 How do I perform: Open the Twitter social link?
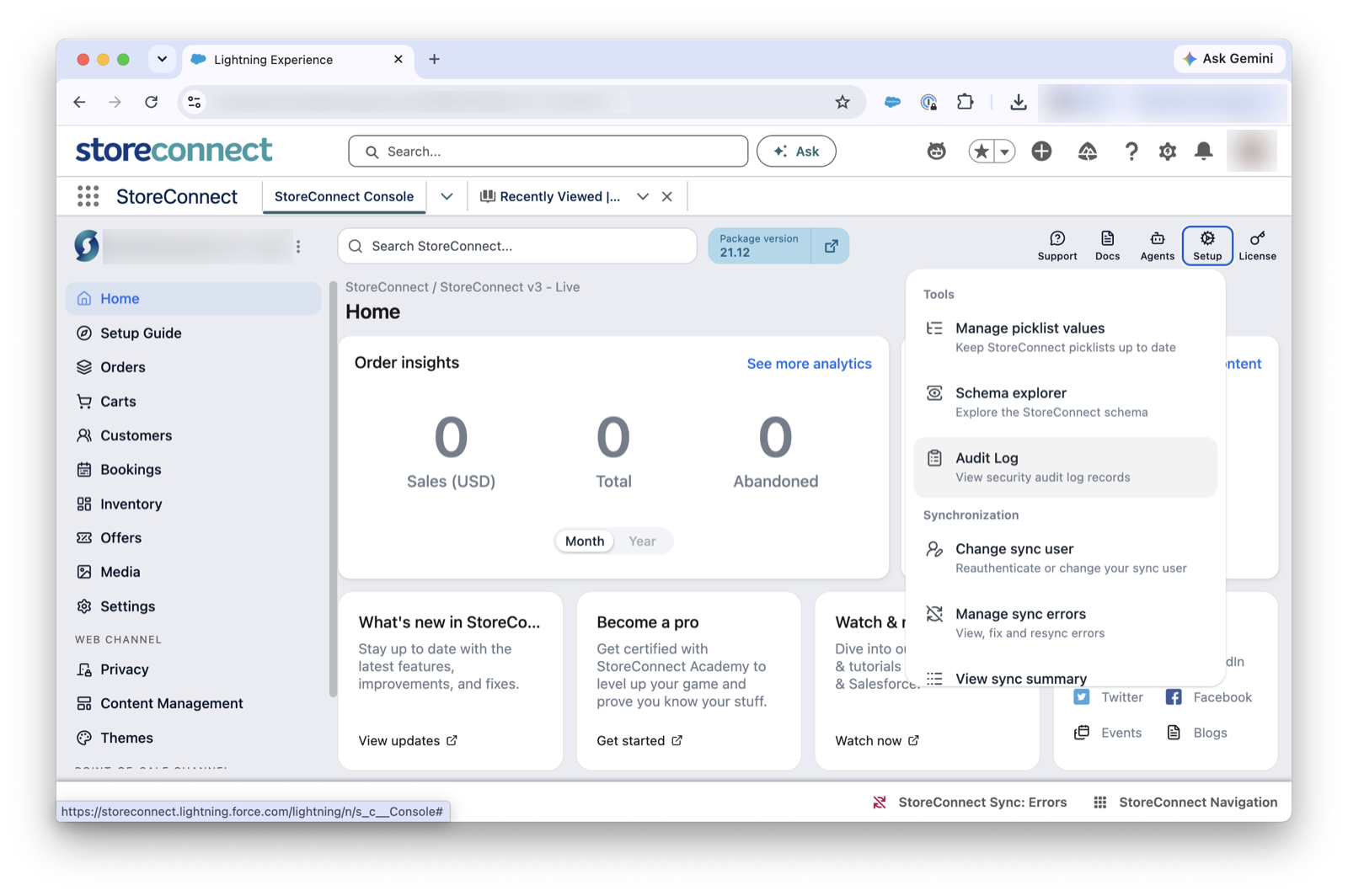[1108, 697]
